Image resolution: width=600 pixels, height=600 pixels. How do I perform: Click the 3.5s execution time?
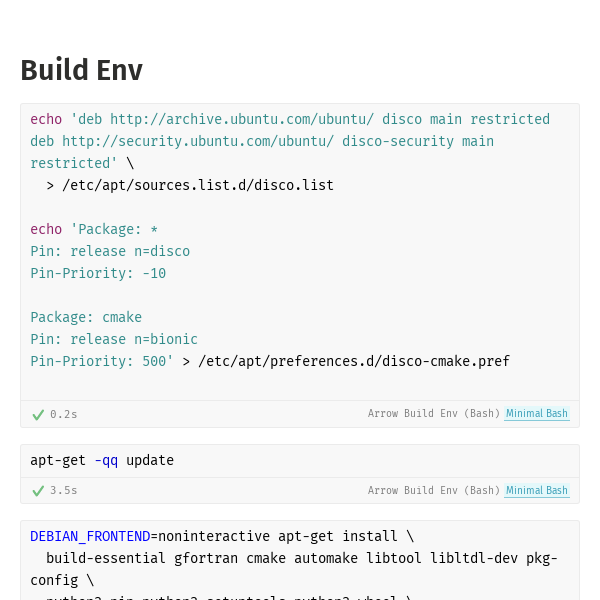pos(64,491)
